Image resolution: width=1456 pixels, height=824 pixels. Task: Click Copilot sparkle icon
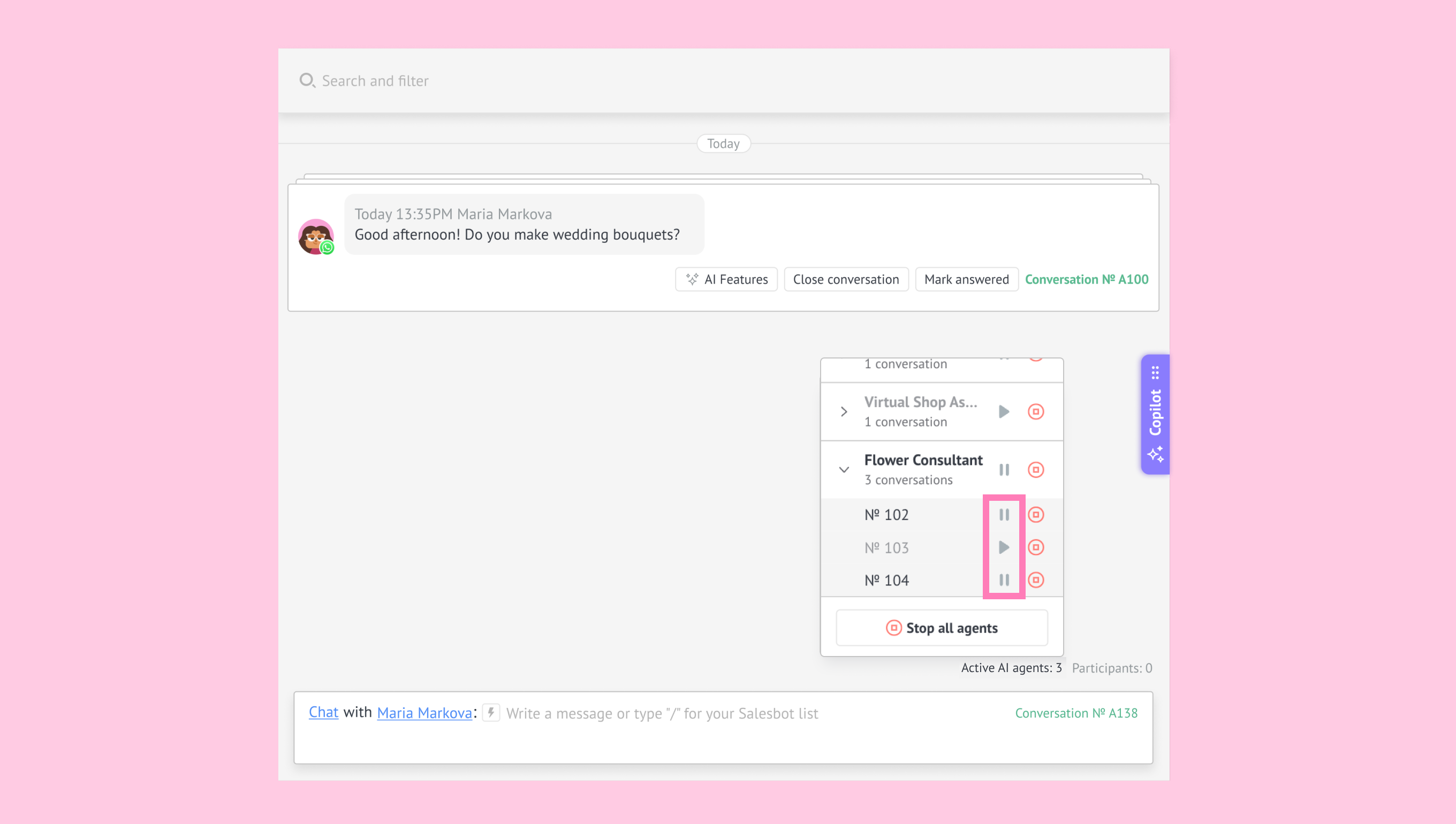click(1155, 454)
